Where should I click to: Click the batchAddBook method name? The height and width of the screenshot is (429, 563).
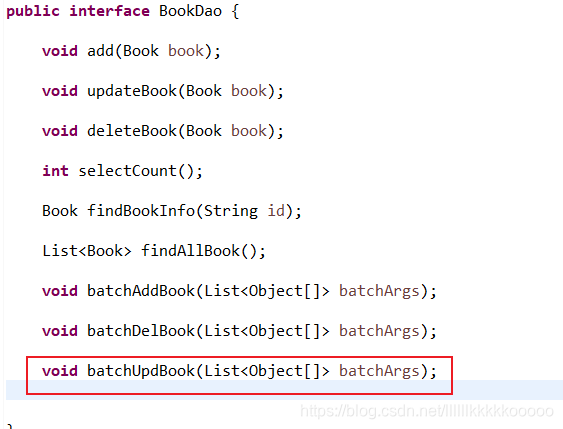pyautogui.click(x=141, y=291)
